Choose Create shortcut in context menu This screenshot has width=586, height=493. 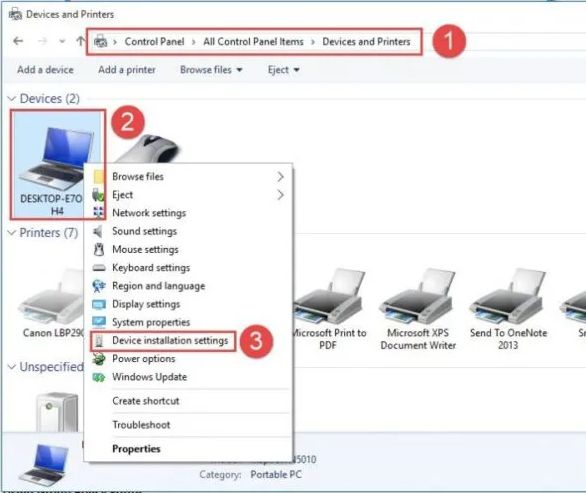click(189, 401)
